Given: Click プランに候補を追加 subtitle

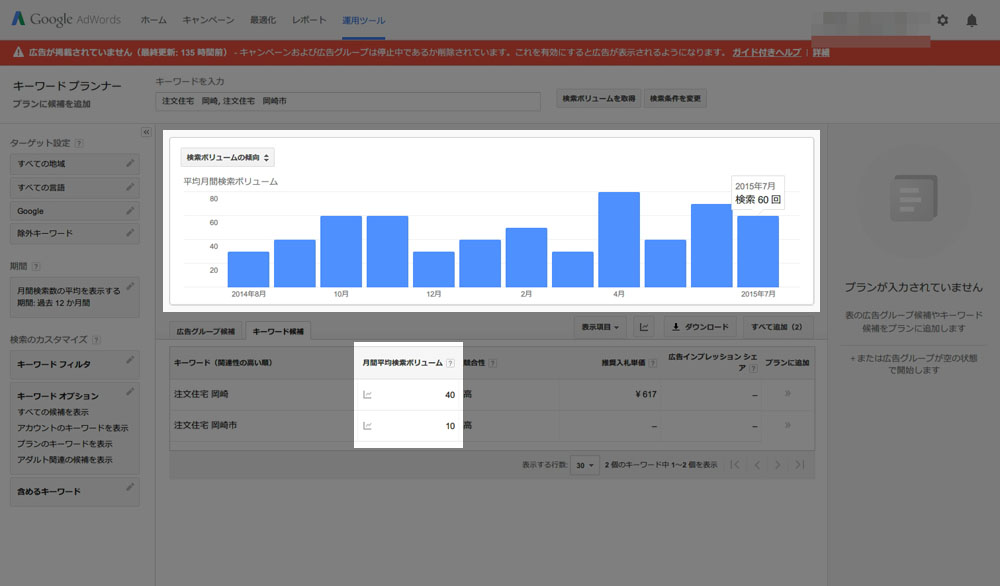Looking at the screenshot, I should point(52,104).
